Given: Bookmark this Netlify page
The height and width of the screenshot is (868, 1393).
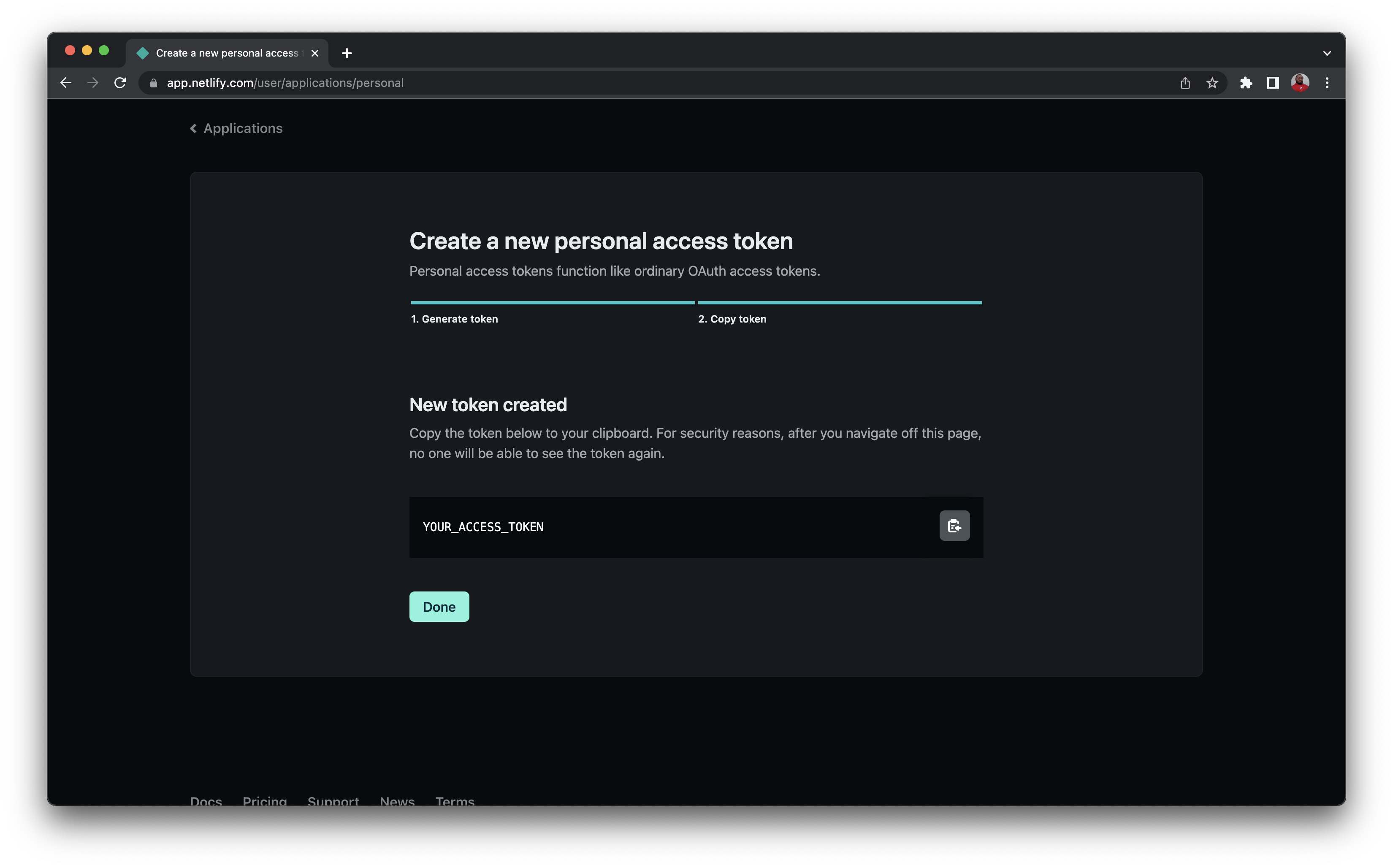Looking at the screenshot, I should click(1212, 83).
